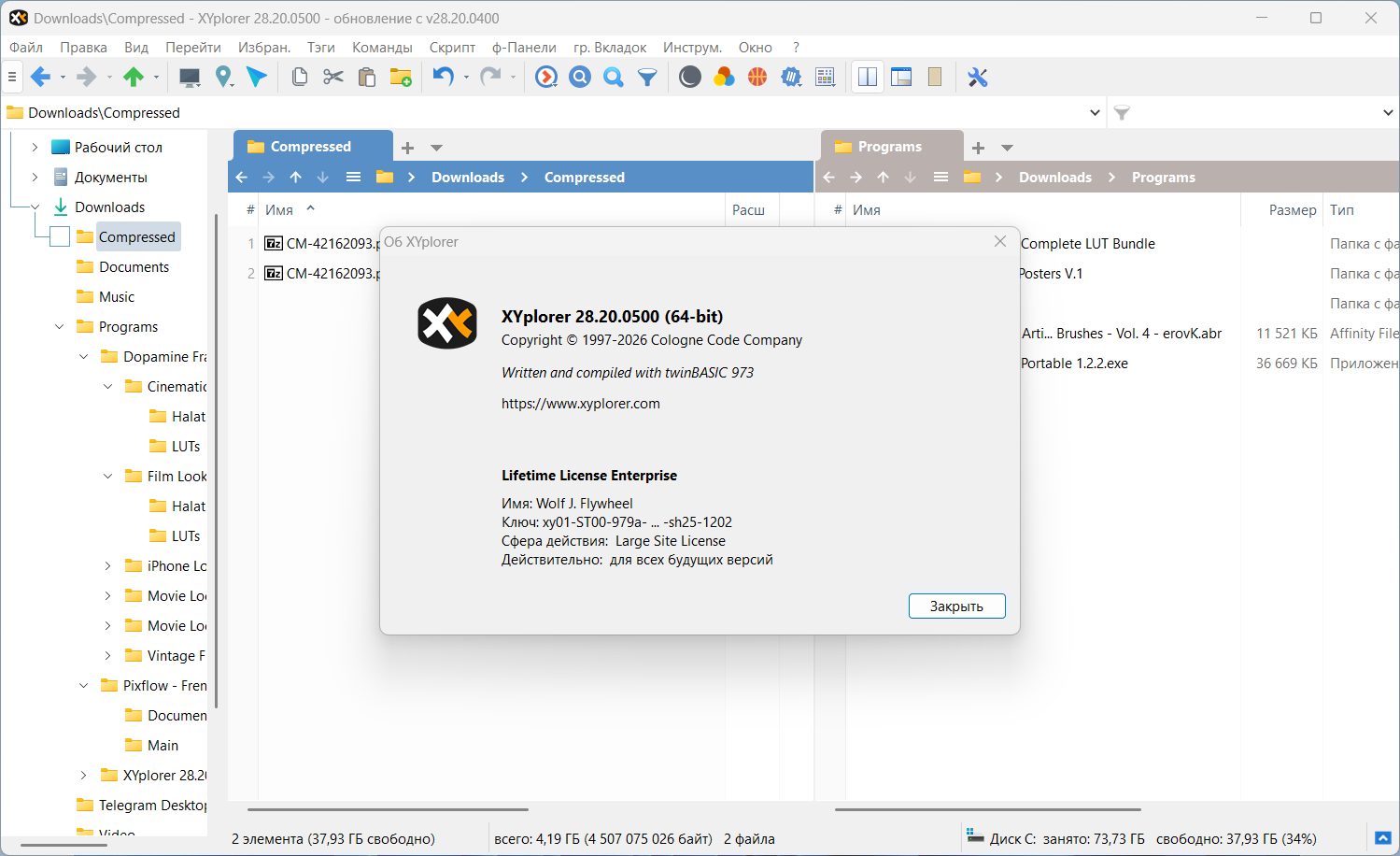Tick the checkbox beside the Compressed folder
Image resolution: width=1400 pixels, height=856 pixels.
60,236
